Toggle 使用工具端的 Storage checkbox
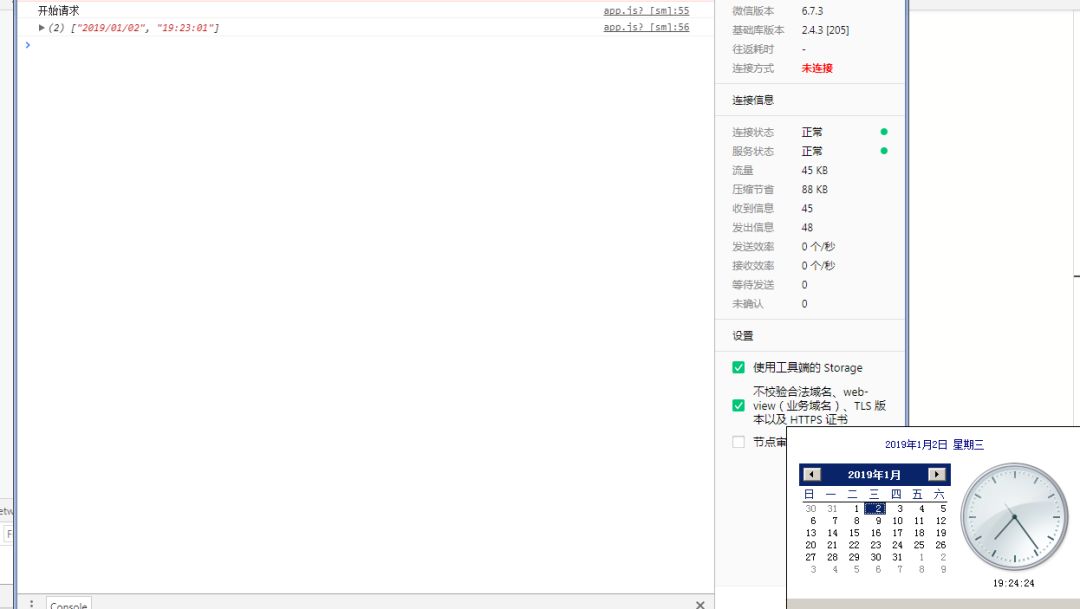 [738, 367]
